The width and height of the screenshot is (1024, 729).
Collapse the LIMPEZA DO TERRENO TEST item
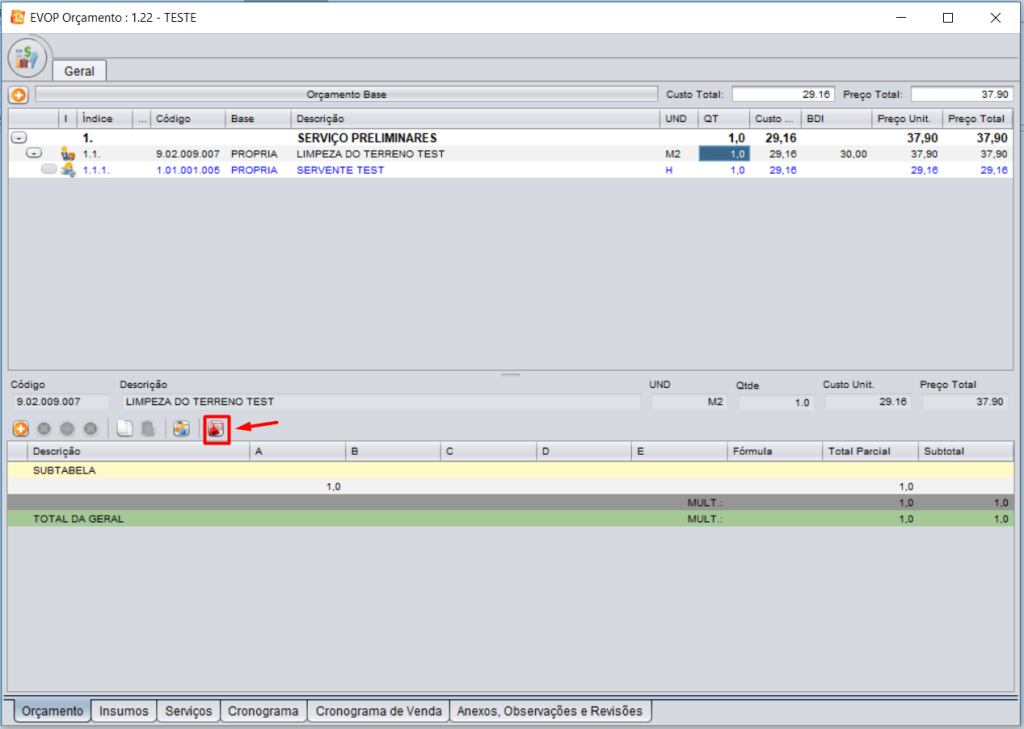[34, 152]
